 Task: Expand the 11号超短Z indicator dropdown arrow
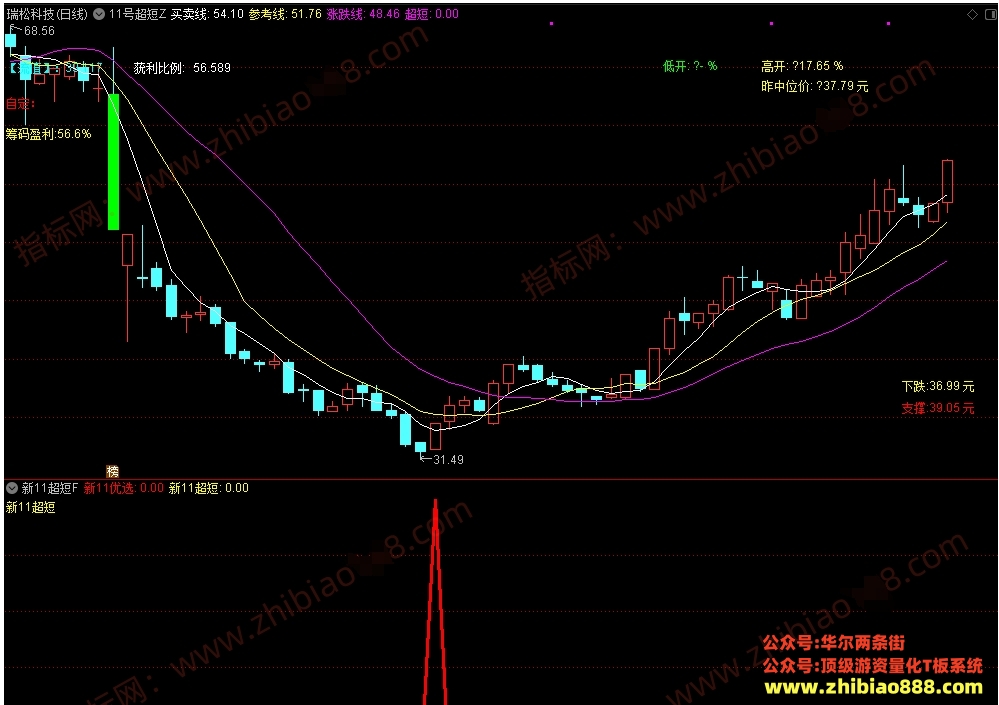(x=99, y=14)
